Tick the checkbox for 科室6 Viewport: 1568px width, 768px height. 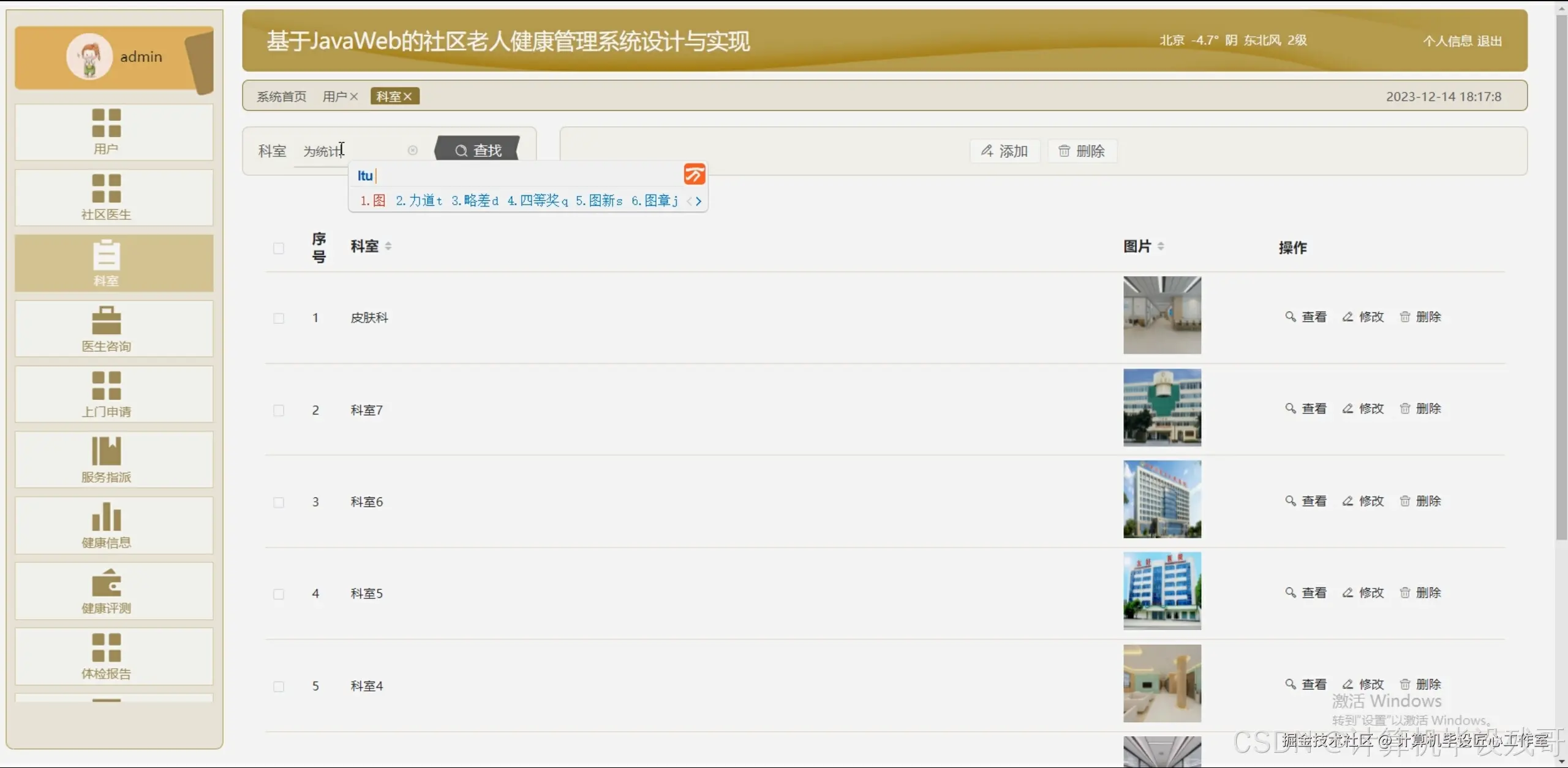(279, 502)
